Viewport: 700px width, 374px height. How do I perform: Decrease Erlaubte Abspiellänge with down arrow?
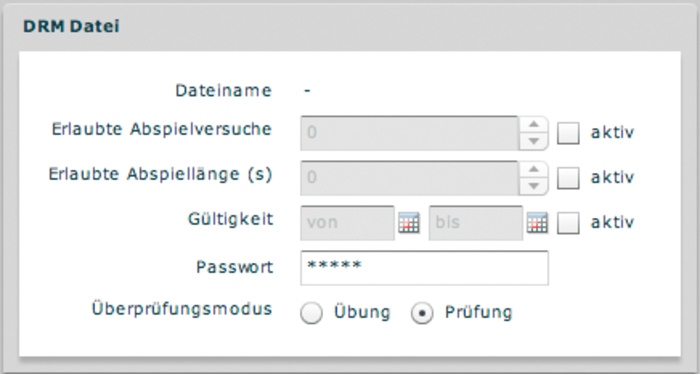coord(533,187)
